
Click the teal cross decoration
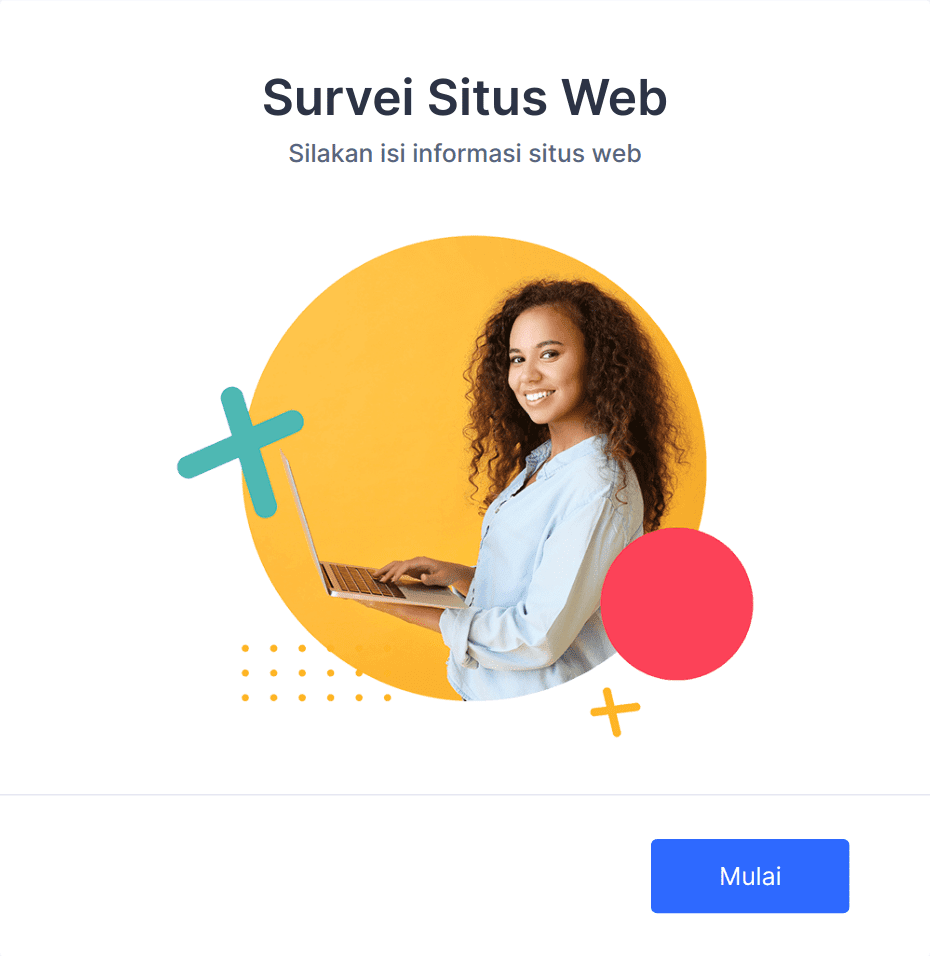tap(241, 452)
